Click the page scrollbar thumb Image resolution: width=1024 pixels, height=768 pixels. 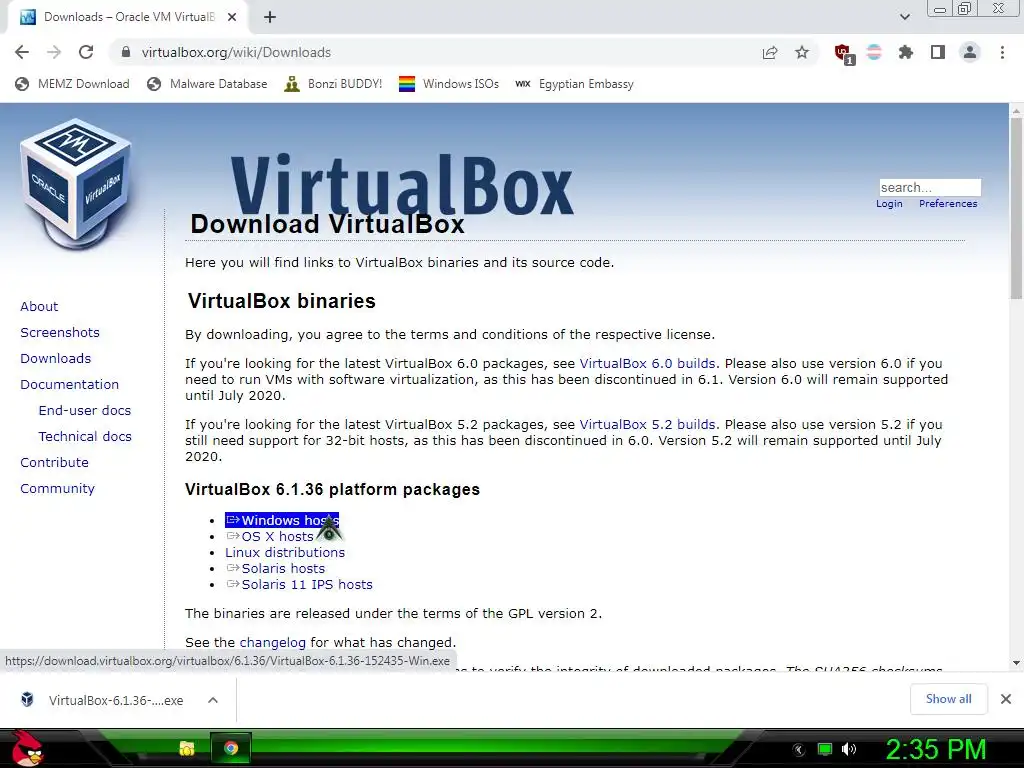pos(1016,210)
